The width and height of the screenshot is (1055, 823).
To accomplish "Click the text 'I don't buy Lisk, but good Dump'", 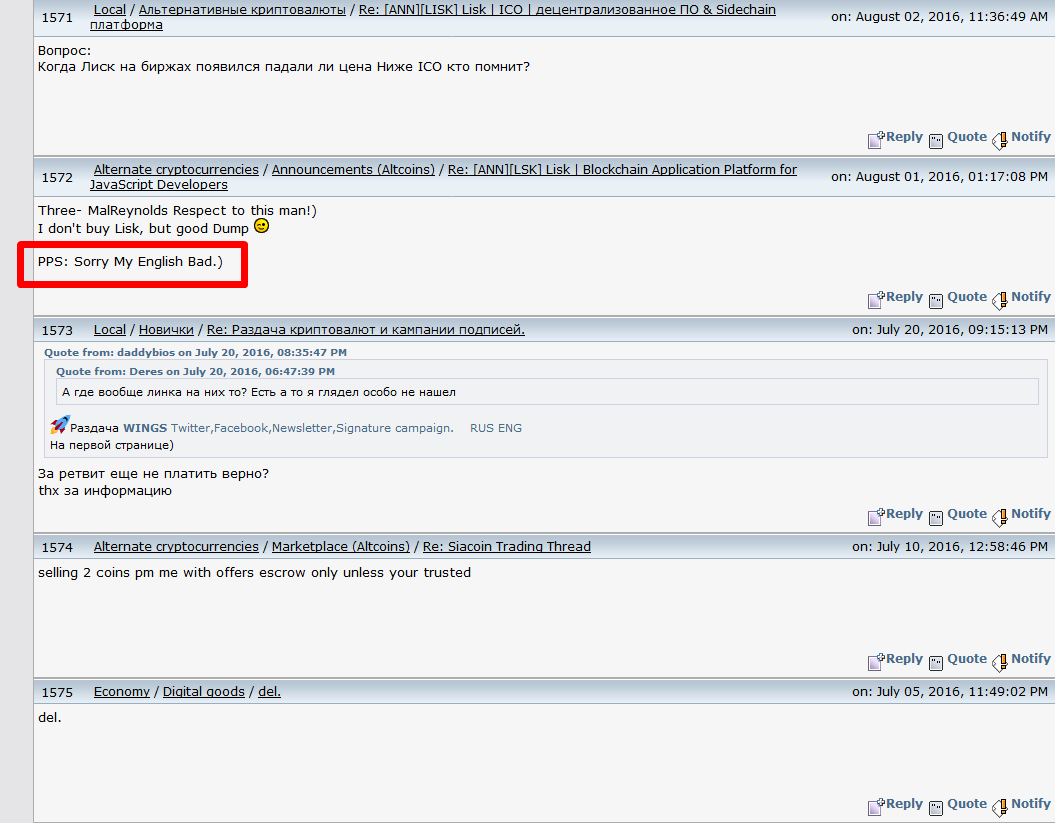I will pyautogui.click(x=143, y=229).
